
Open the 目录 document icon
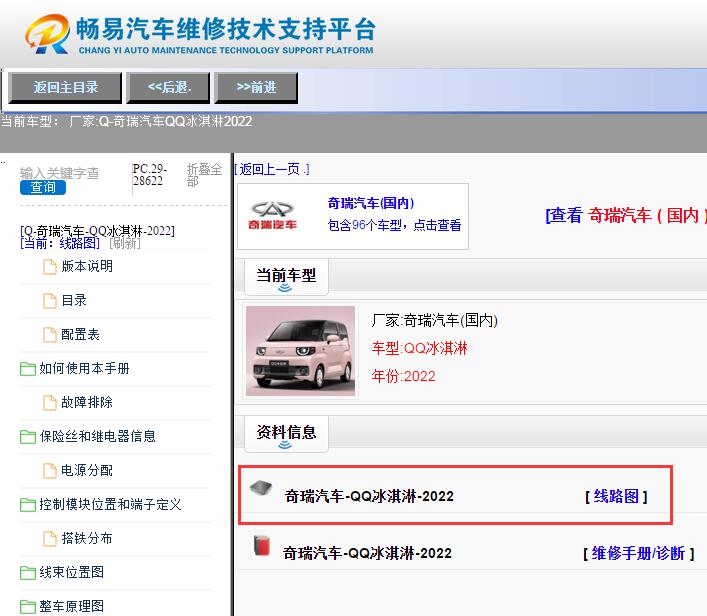pyautogui.click(x=50, y=301)
